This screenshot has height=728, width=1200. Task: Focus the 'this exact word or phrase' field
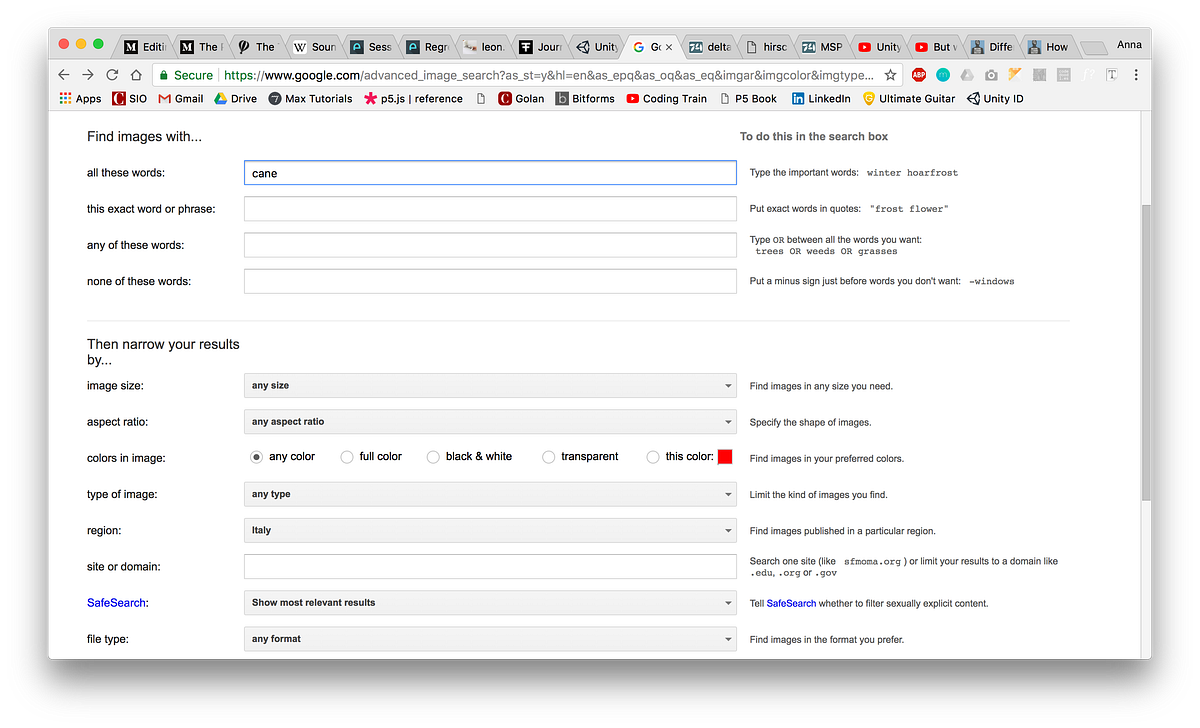click(x=490, y=209)
